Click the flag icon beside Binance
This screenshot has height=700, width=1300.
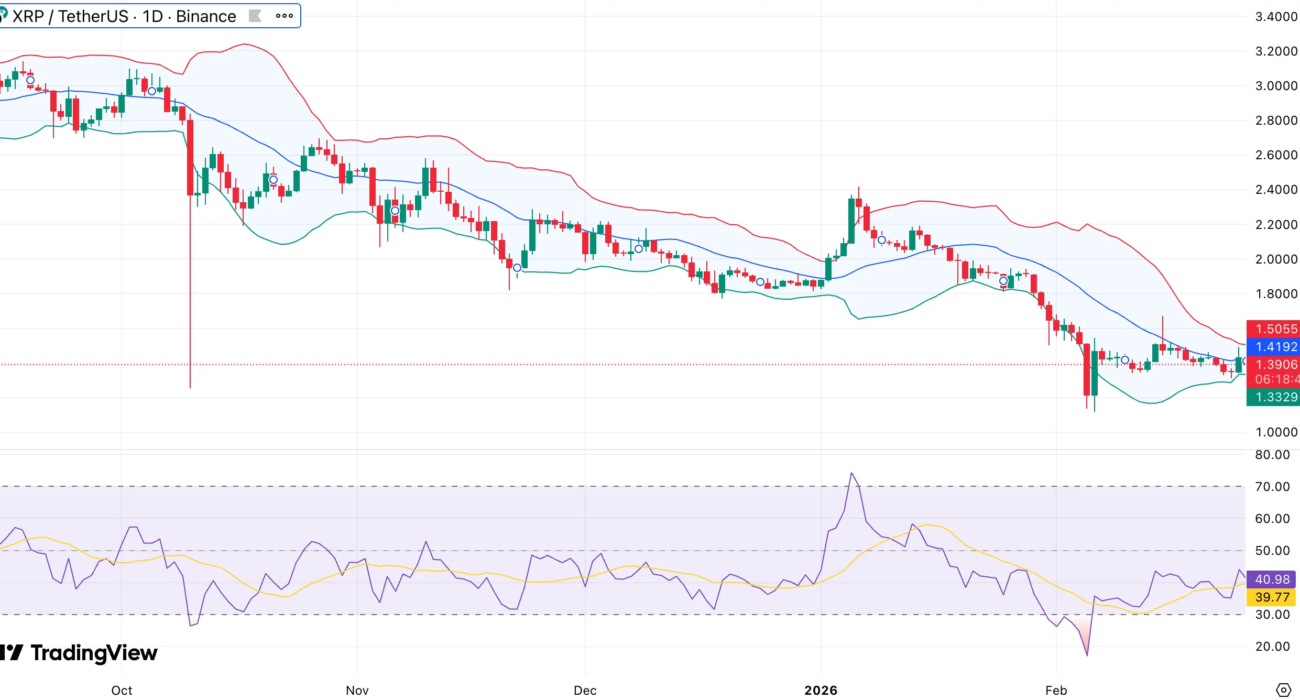coord(256,17)
